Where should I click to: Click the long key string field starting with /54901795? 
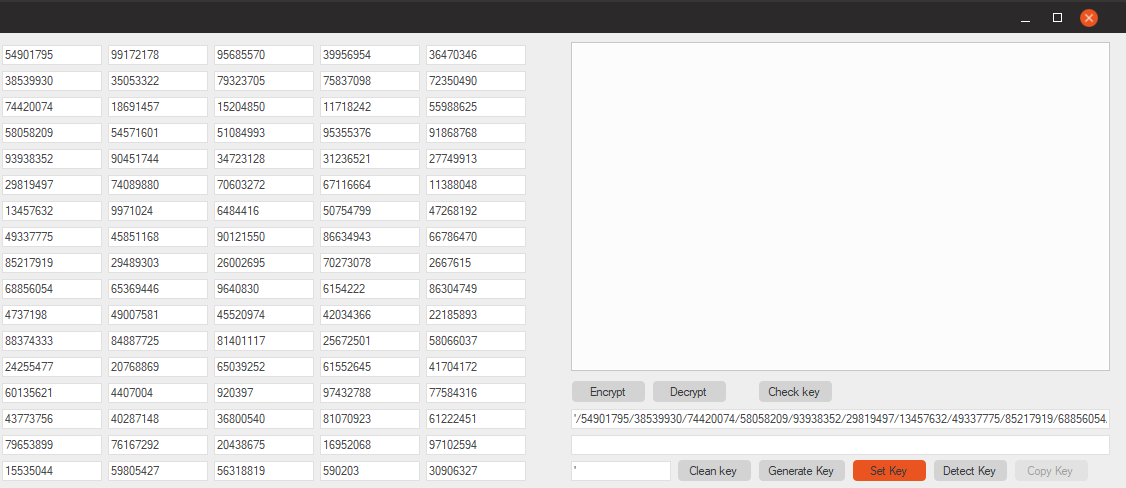[x=840, y=419]
